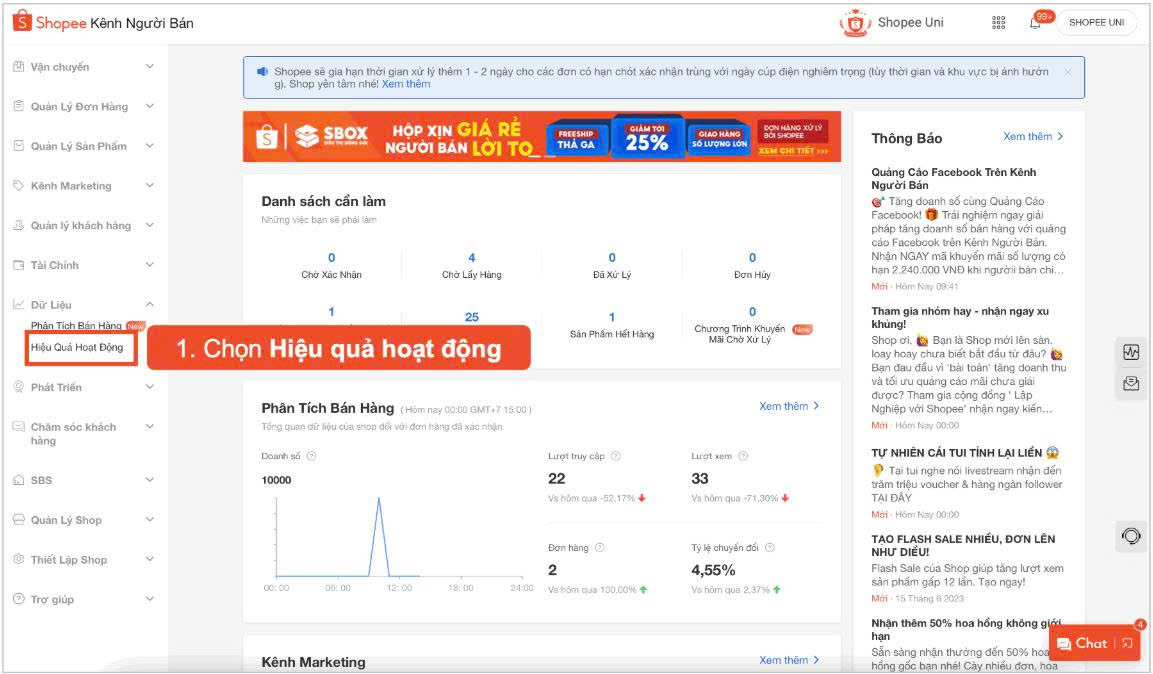Open the inbox tray icon on right edge
This screenshot has width=1153, height=674.
point(1131,383)
